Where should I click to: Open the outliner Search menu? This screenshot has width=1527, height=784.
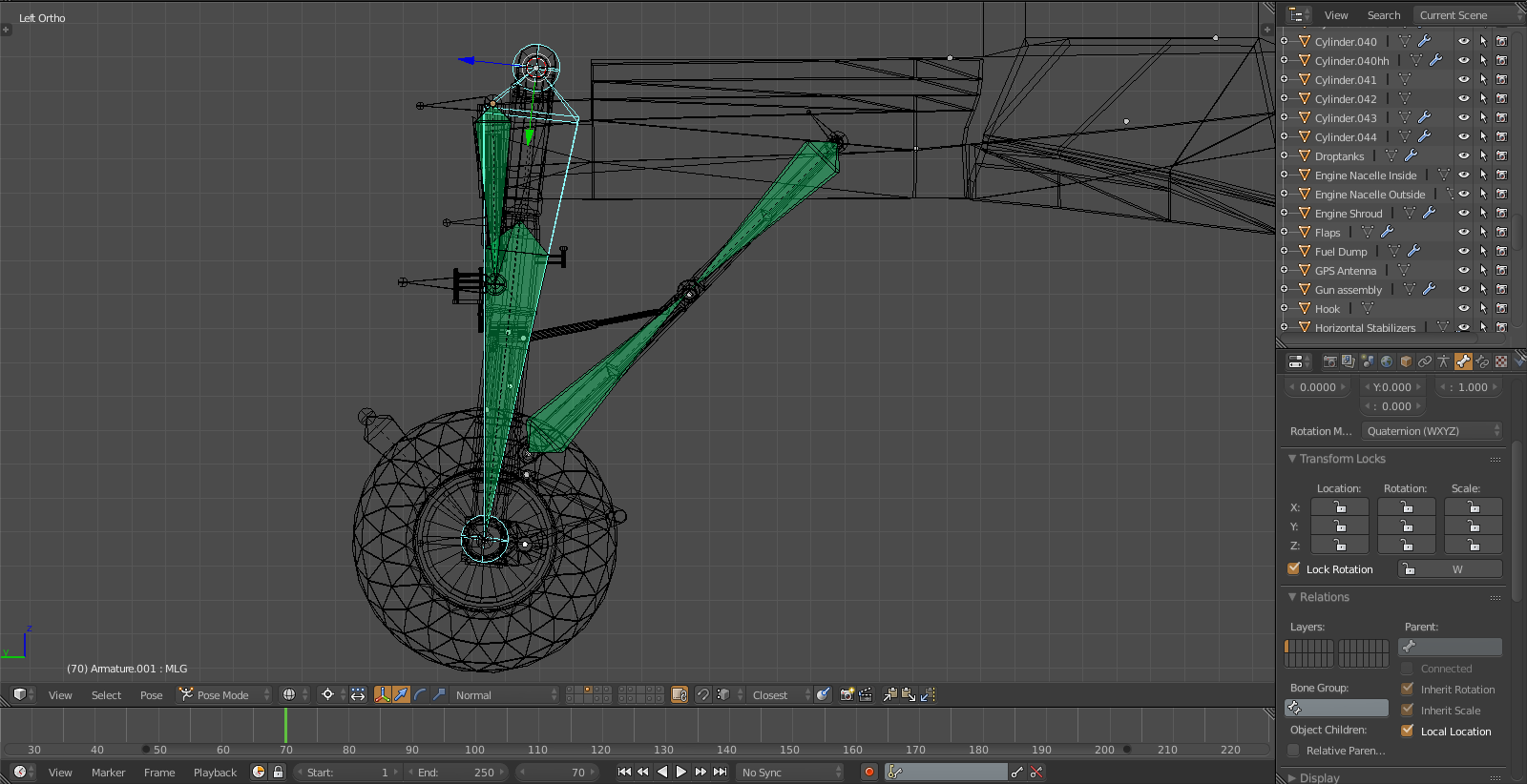[1384, 15]
